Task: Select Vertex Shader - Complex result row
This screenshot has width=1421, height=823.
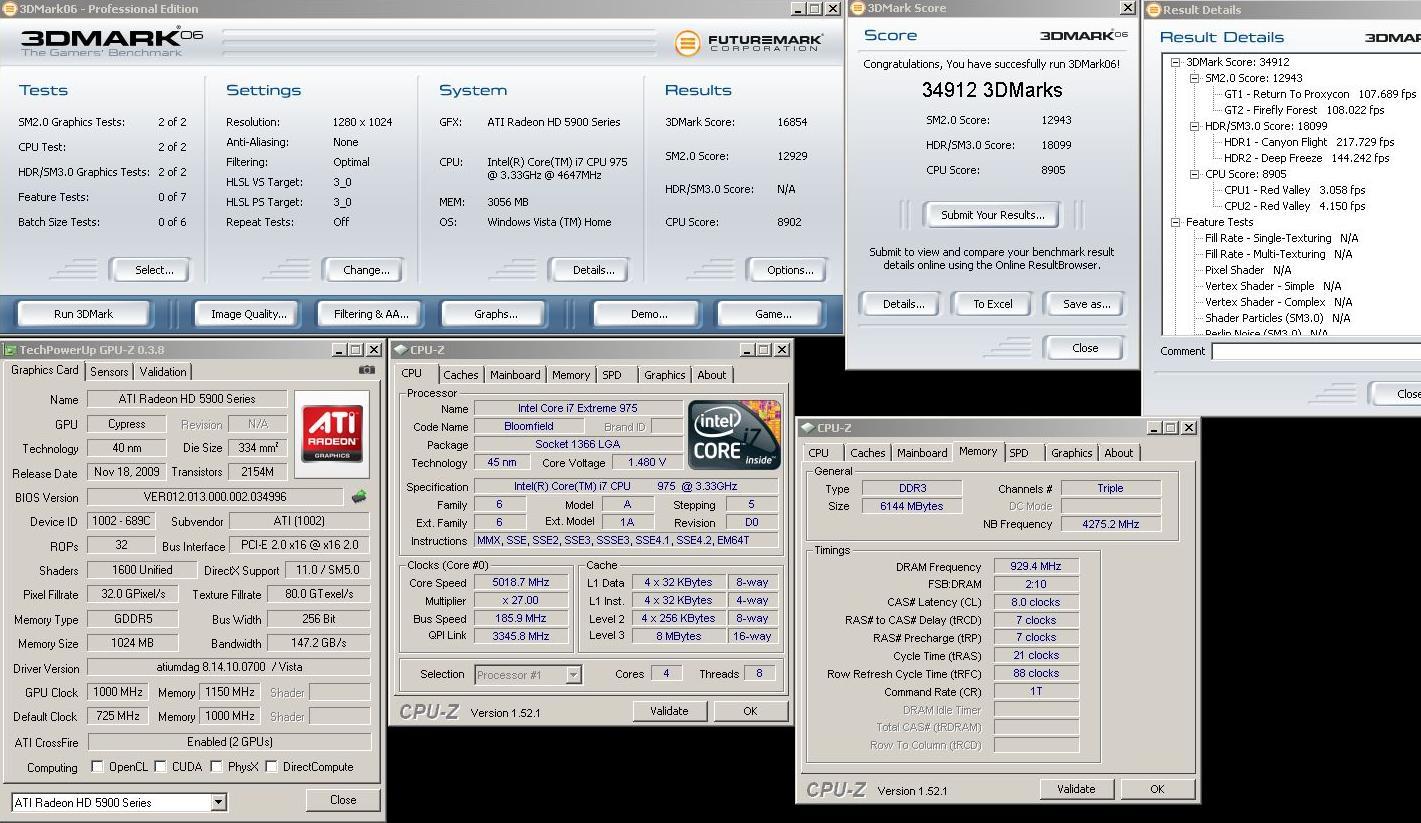Action: pos(1278,302)
